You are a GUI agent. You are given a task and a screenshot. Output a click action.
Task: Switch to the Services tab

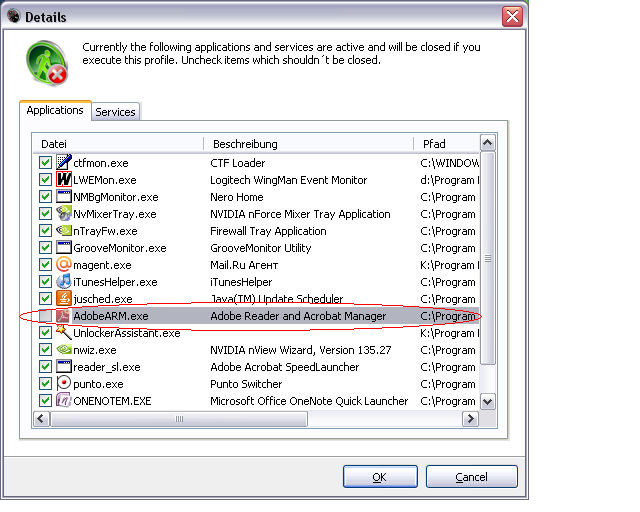(116, 112)
